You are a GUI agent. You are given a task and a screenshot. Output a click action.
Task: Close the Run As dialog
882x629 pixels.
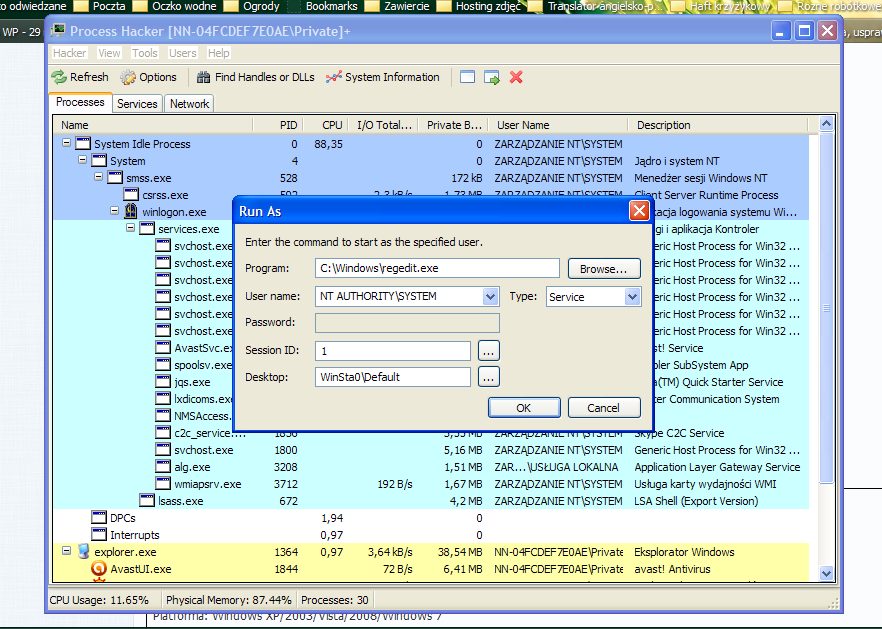coord(639,211)
